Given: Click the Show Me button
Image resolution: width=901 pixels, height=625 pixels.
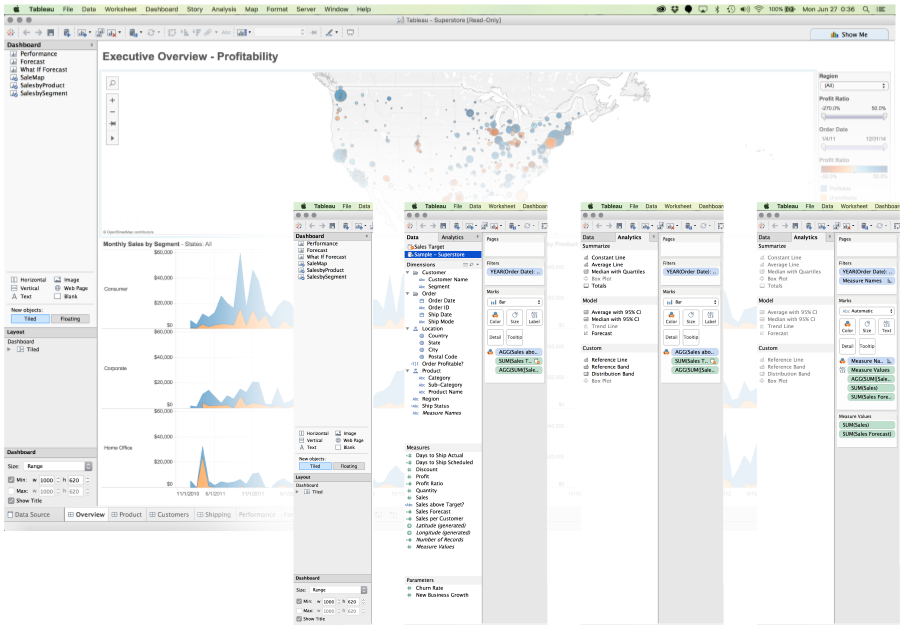Looking at the screenshot, I should tap(849, 34).
